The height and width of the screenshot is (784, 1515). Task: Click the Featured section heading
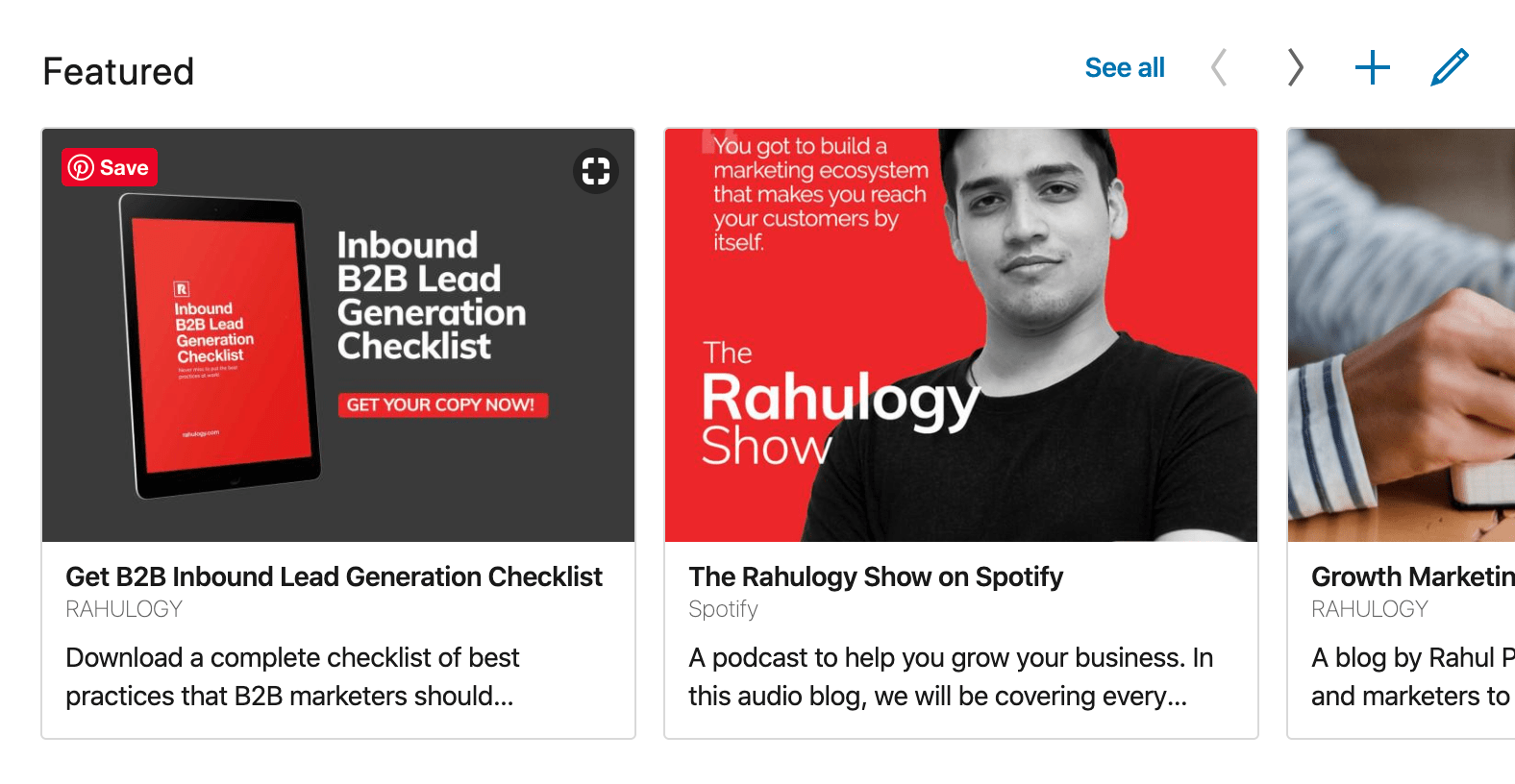pyautogui.click(x=118, y=72)
